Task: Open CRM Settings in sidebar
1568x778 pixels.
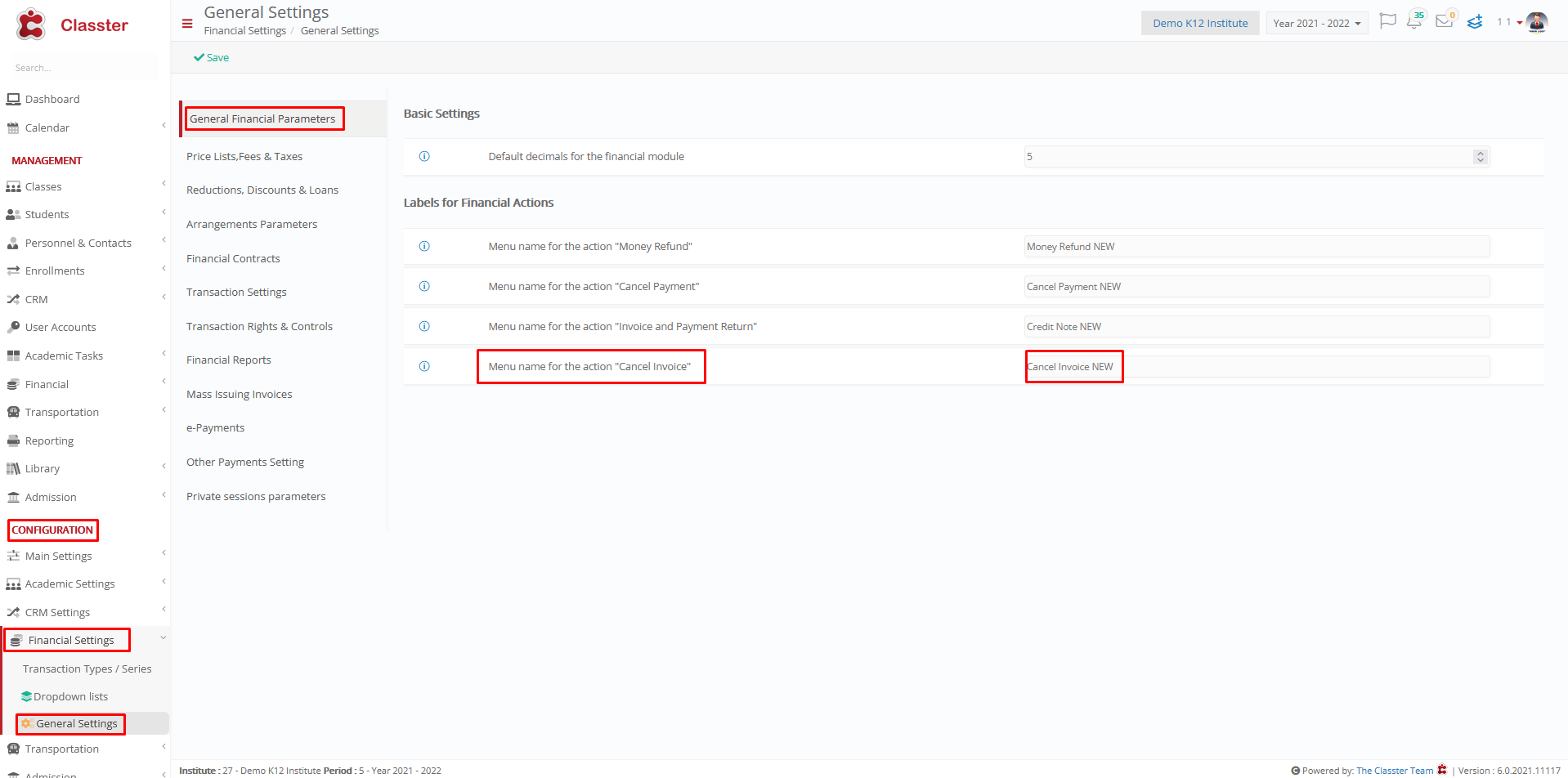Action: click(x=57, y=612)
